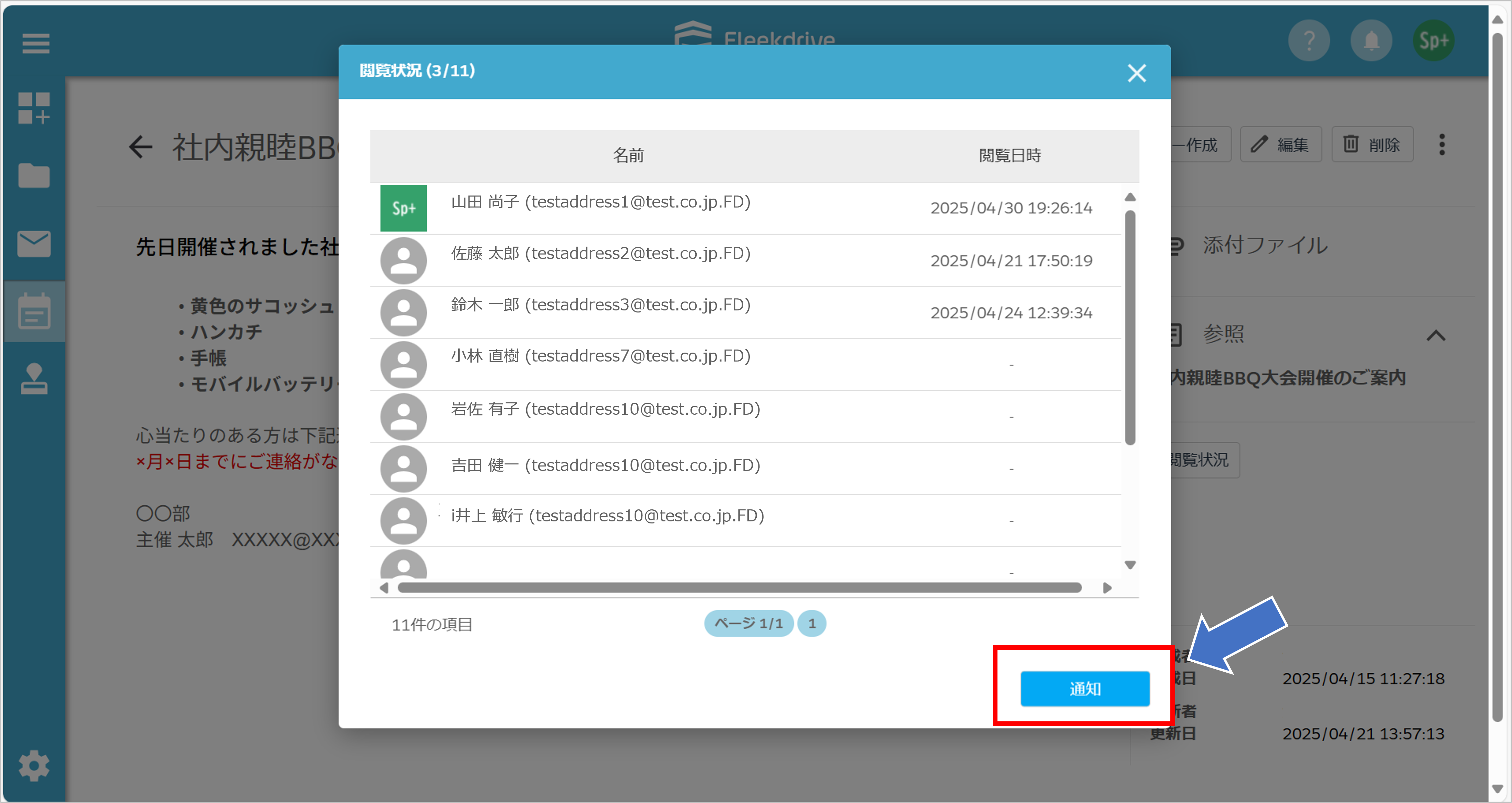Open the Sp+ user avatar menu
Screen dimensions: 1512x803
point(1433,40)
